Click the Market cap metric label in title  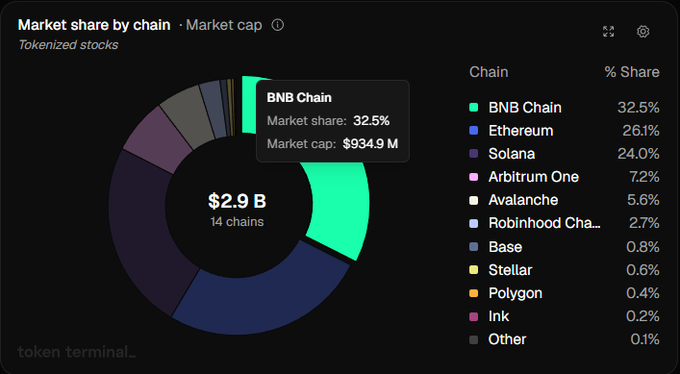point(224,25)
